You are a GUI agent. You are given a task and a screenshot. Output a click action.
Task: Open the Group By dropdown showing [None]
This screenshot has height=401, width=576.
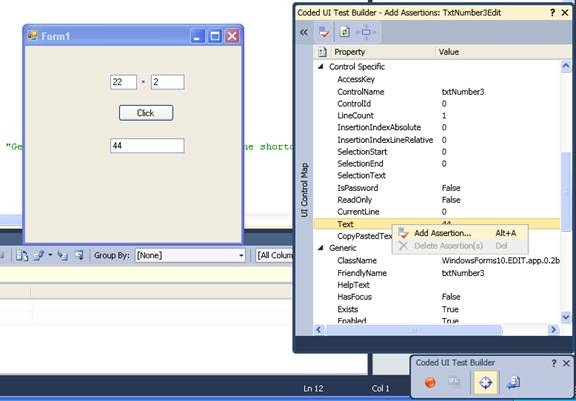pos(190,255)
